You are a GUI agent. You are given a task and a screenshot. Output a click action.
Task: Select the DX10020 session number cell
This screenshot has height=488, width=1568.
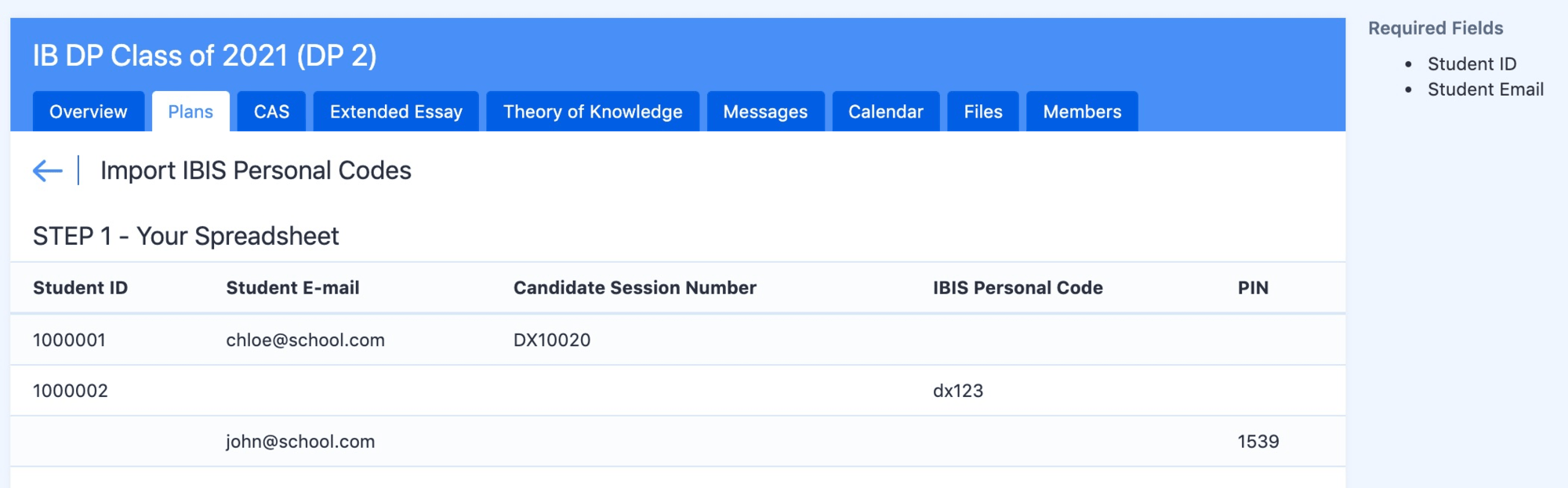coord(552,340)
